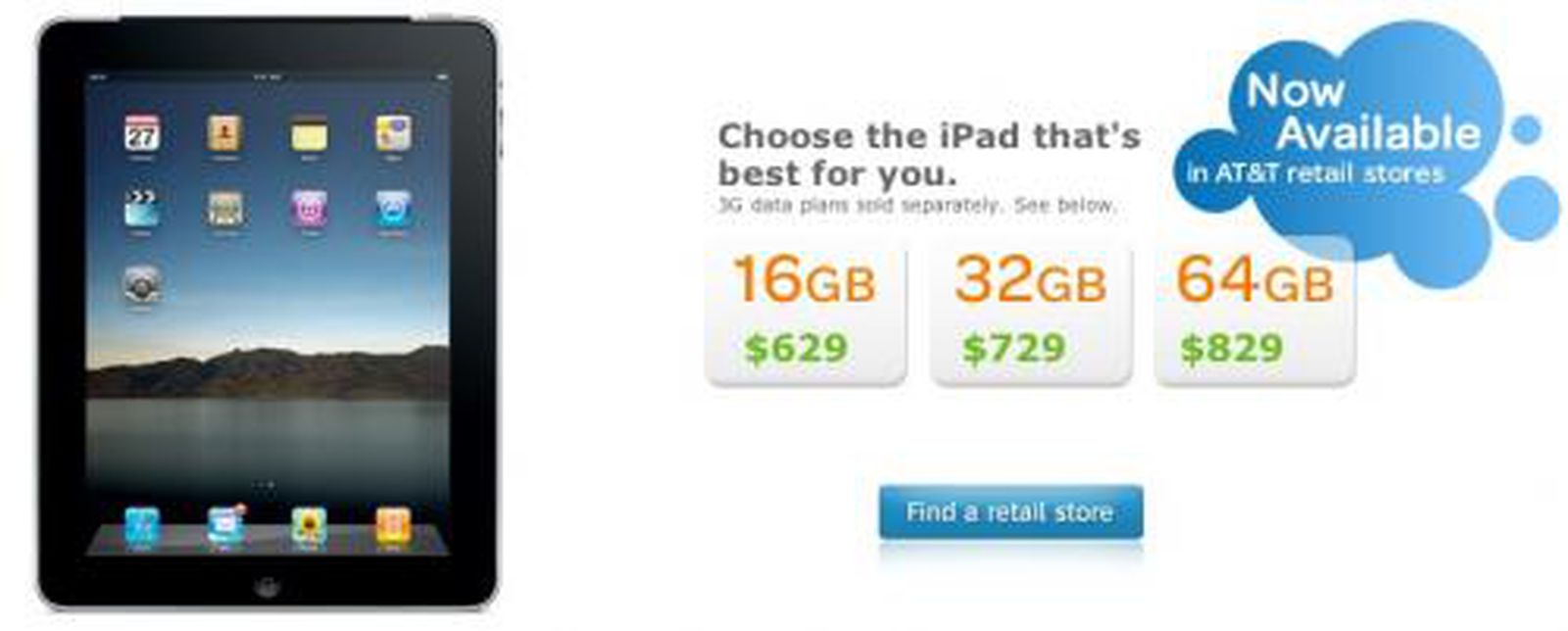Image resolution: width=1568 pixels, height=631 pixels.
Task: Click the Find a retail store button
Action: click(x=1010, y=512)
